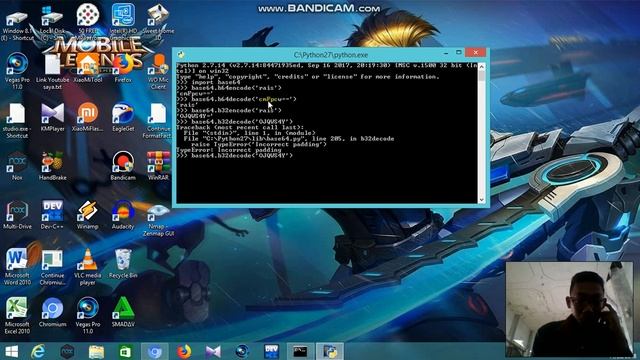
Task: Switch to Nox in the taskbar
Action: tap(67, 351)
